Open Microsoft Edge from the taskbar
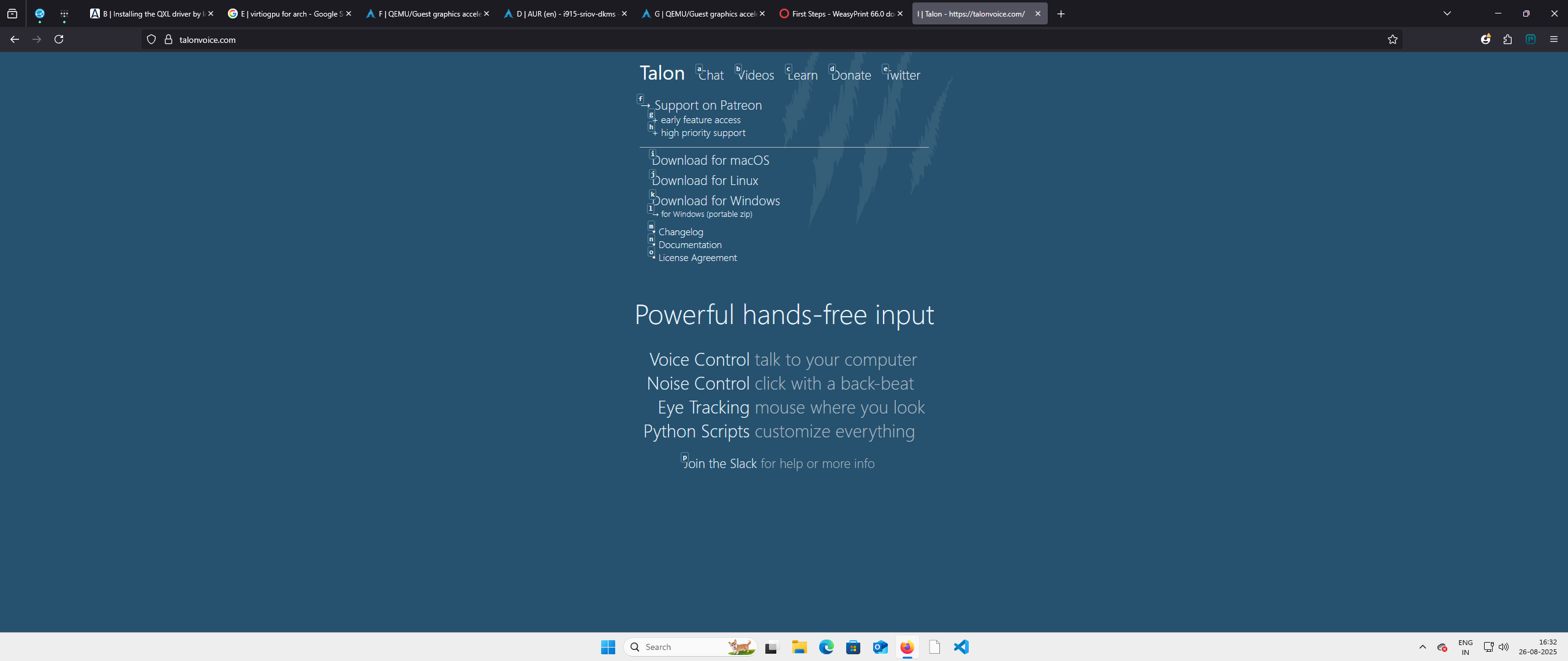This screenshot has width=1568, height=661. [827, 647]
